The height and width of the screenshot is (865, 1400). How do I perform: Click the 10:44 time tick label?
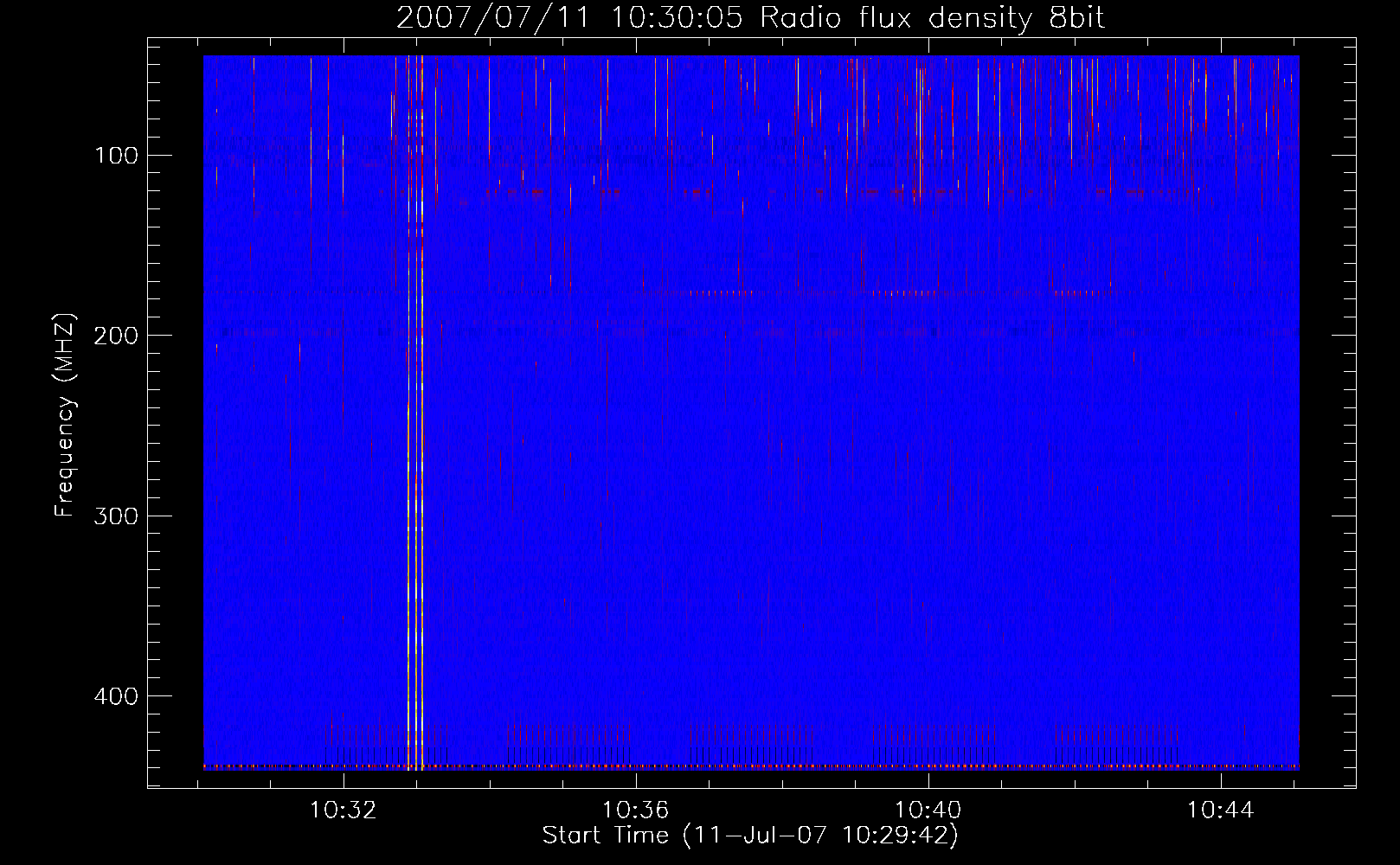point(1221,811)
